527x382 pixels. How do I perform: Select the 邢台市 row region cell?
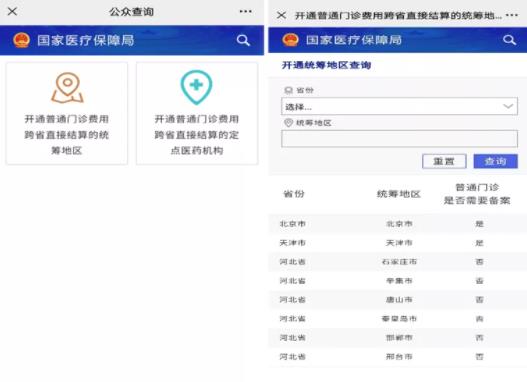tap(399, 356)
